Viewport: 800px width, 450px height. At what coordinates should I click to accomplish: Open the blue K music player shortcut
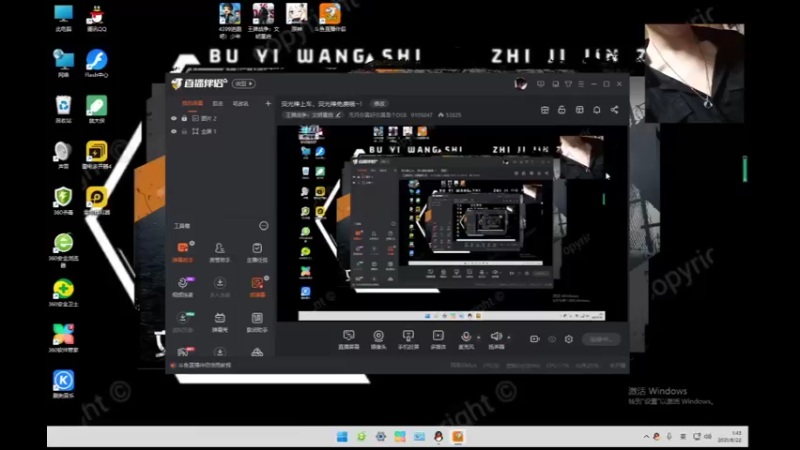pos(63,384)
